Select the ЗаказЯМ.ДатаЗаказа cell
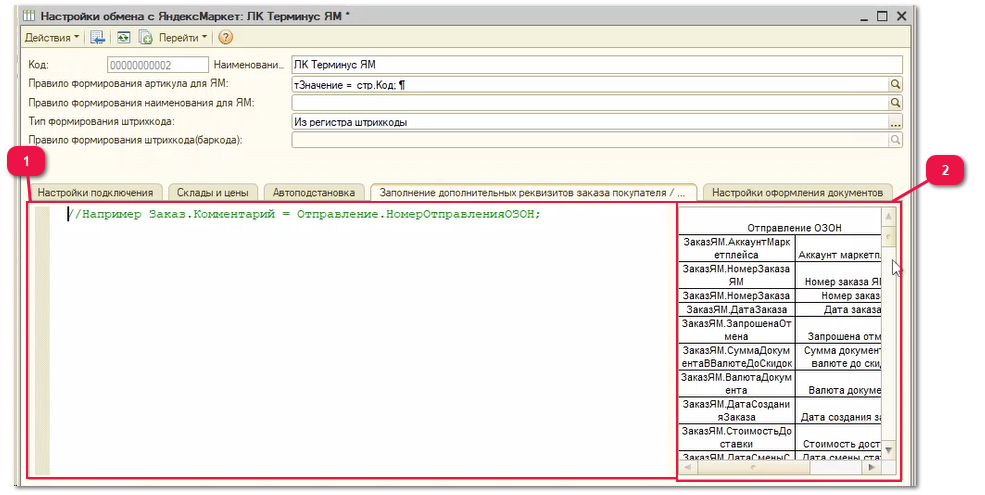This screenshot has width=985, height=495. [736, 309]
